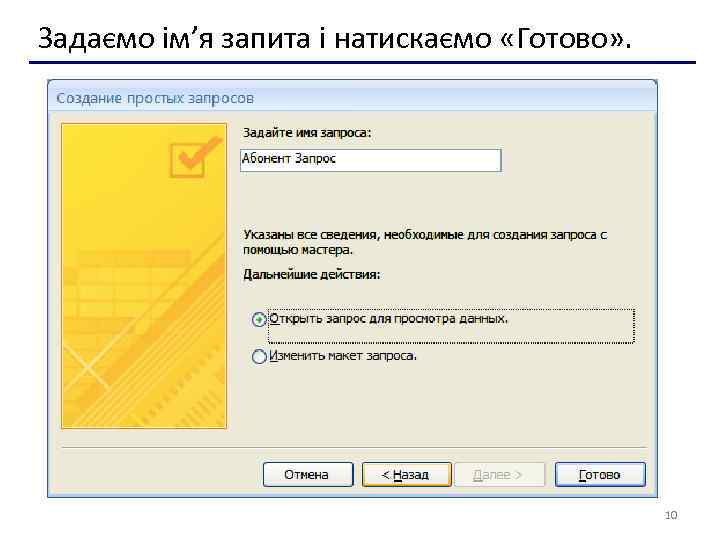Click the orange checkmark icon in illustration
The width and height of the screenshot is (720, 540).
click(x=195, y=157)
